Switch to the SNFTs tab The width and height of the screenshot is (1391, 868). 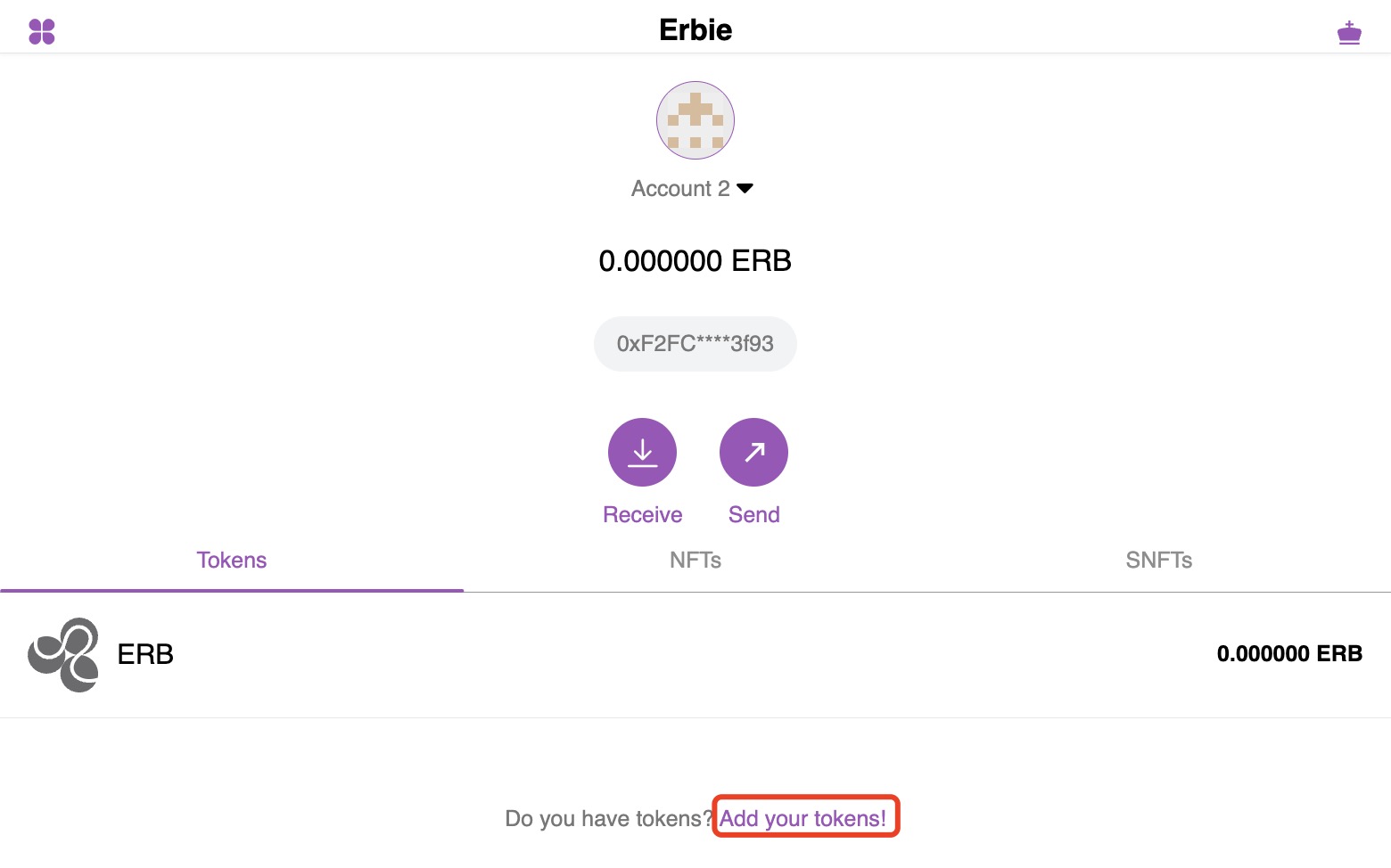pyautogui.click(x=1159, y=561)
